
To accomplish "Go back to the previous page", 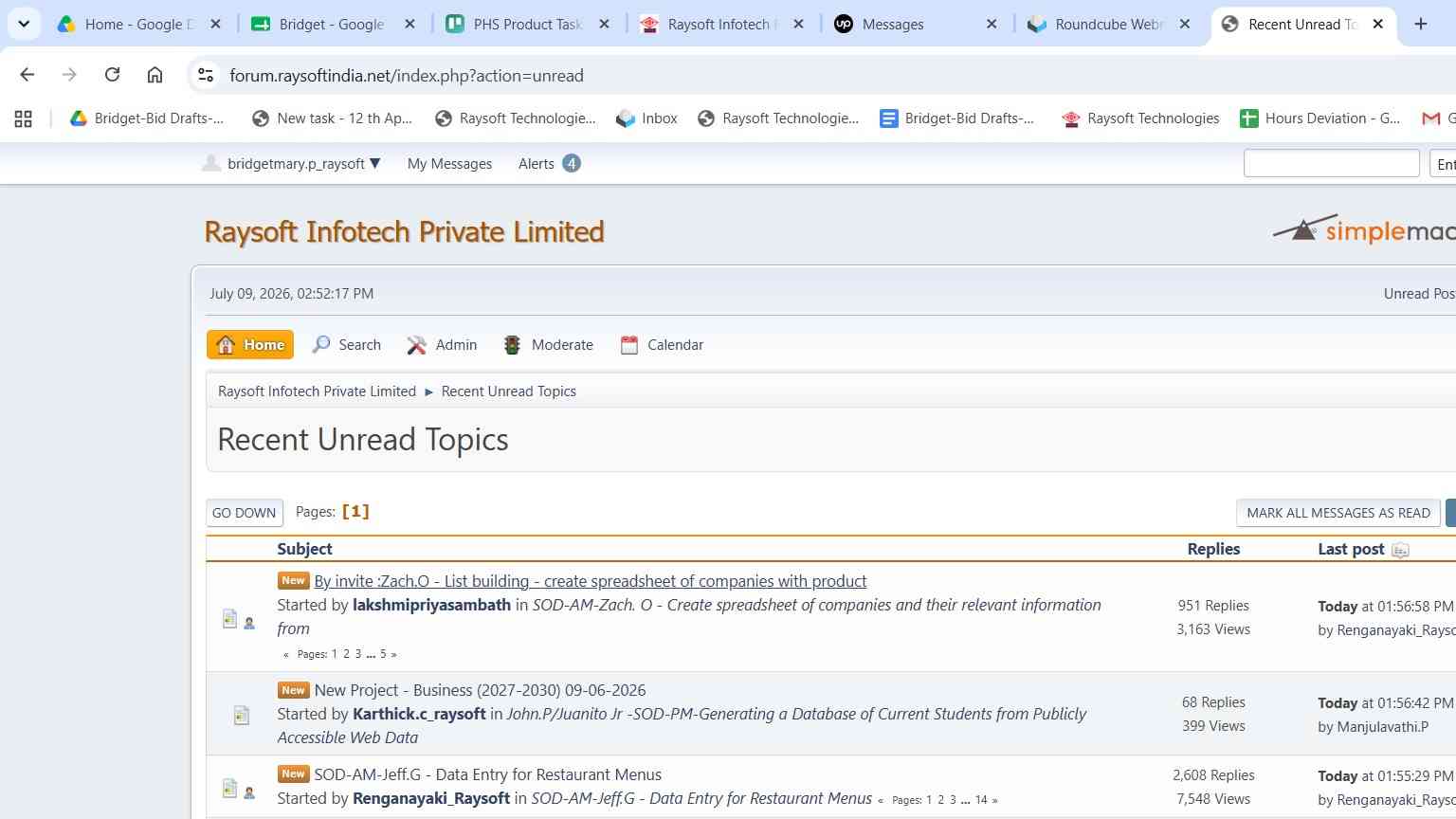I will 27,75.
